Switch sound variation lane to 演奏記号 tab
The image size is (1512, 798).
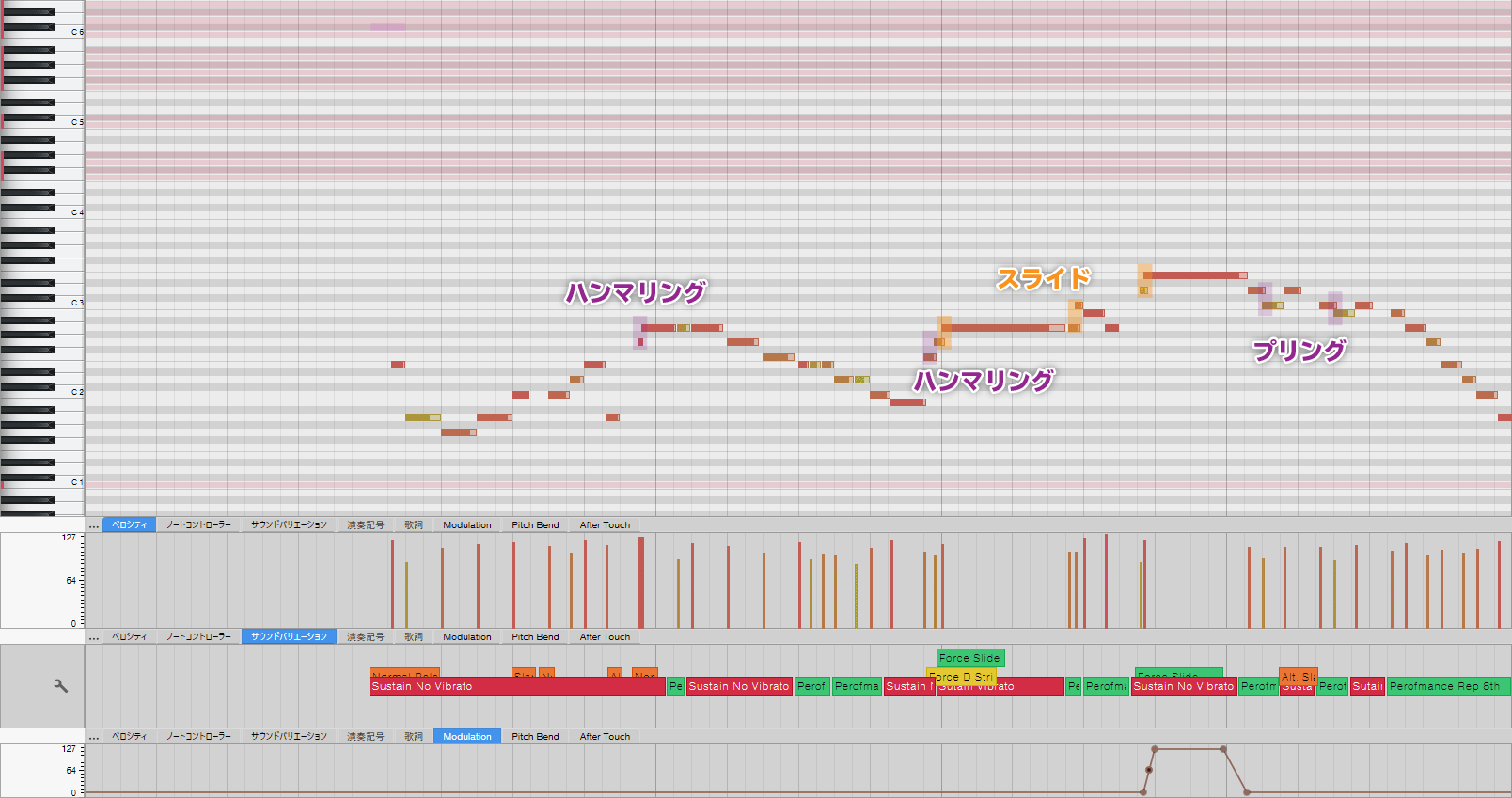point(366,637)
